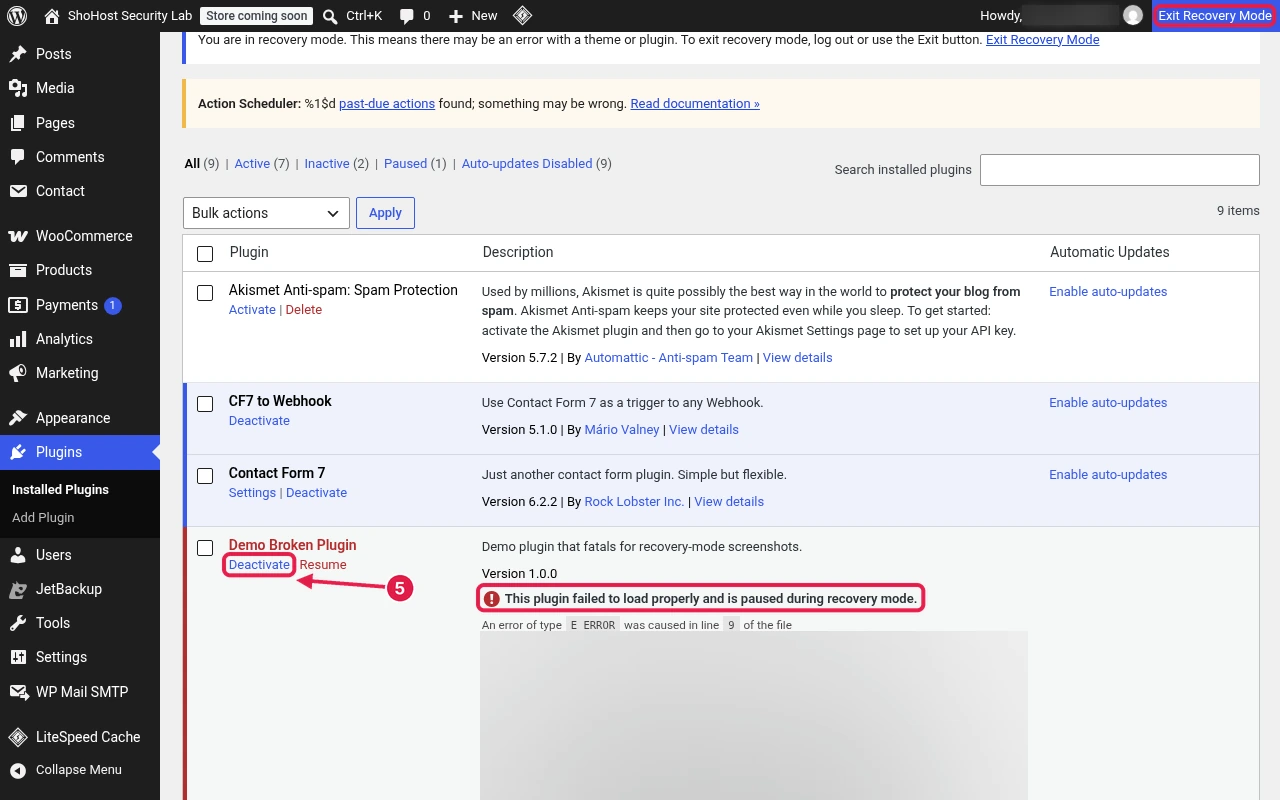
Task: Click the plus New content icon
Action: coord(456,16)
